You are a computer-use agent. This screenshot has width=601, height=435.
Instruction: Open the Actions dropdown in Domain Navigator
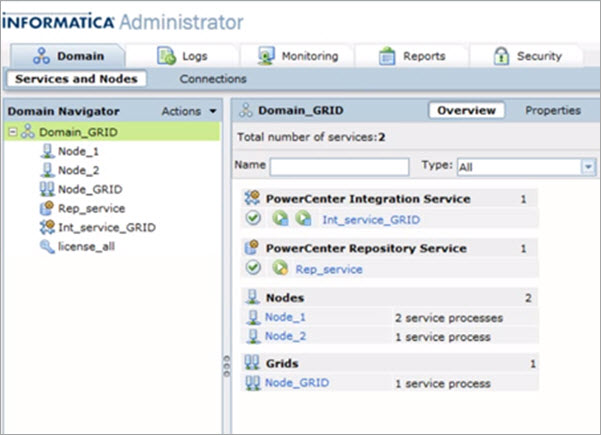[189, 111]
